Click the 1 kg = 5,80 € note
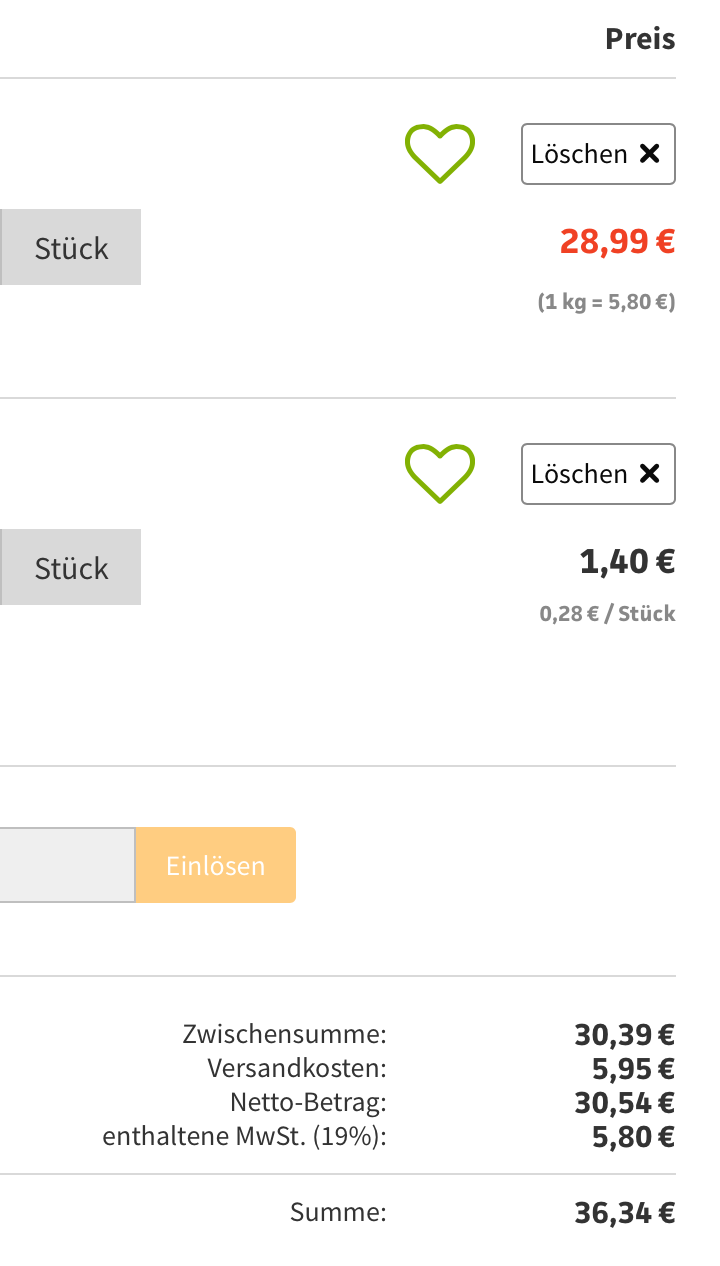The width and height of the screenshot is (720, 1266). [x=606, y=302]
